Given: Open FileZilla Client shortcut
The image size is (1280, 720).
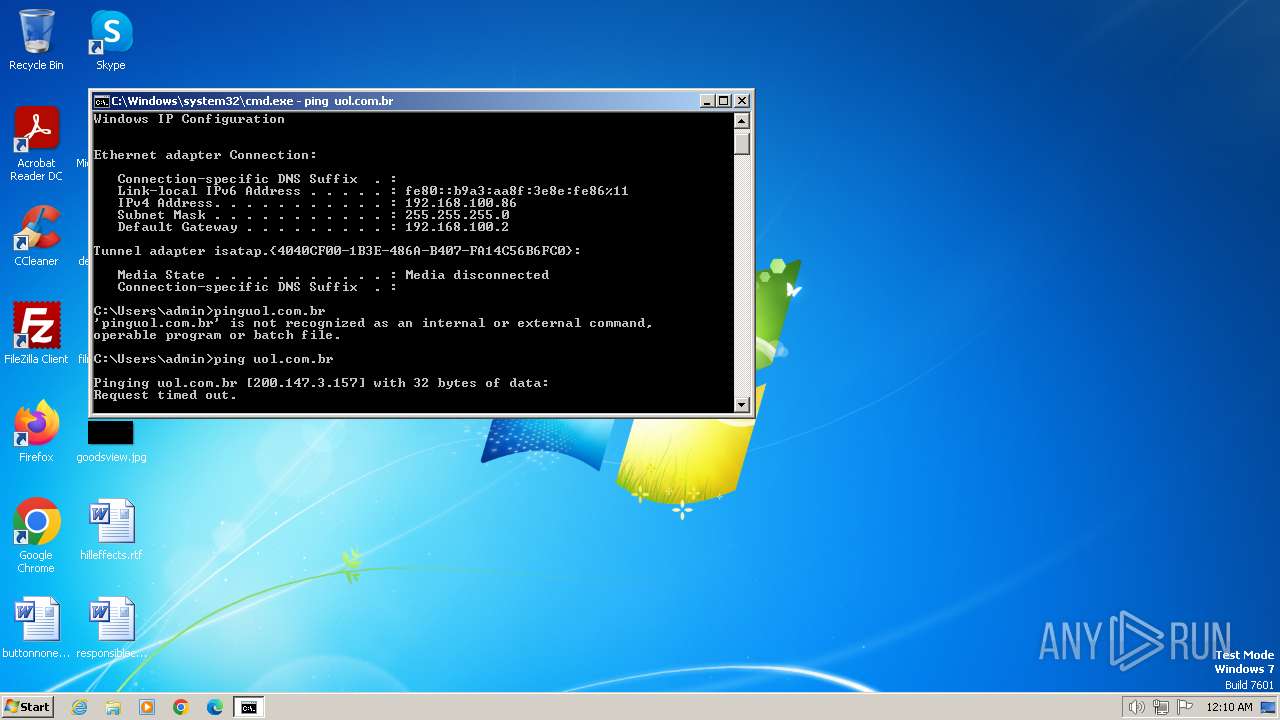Looking at the screenshot, I should (36, 333).
